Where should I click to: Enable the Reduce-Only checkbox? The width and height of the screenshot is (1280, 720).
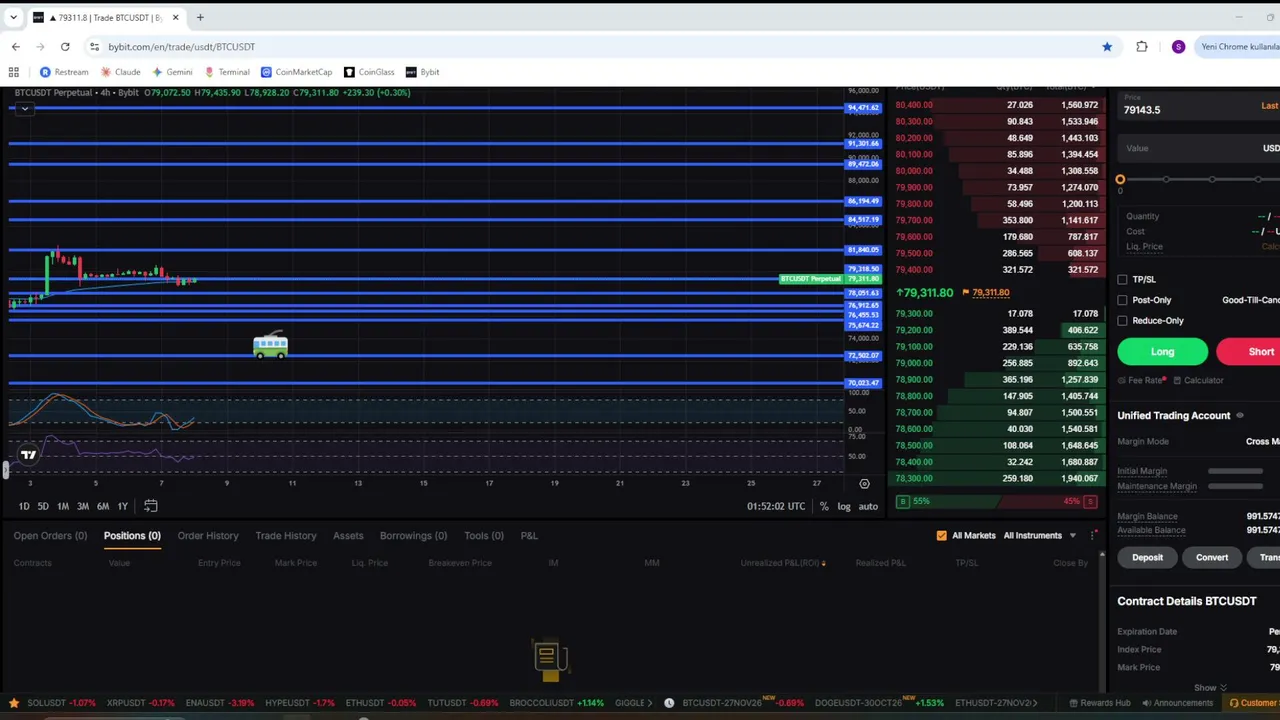(1122, 321)
